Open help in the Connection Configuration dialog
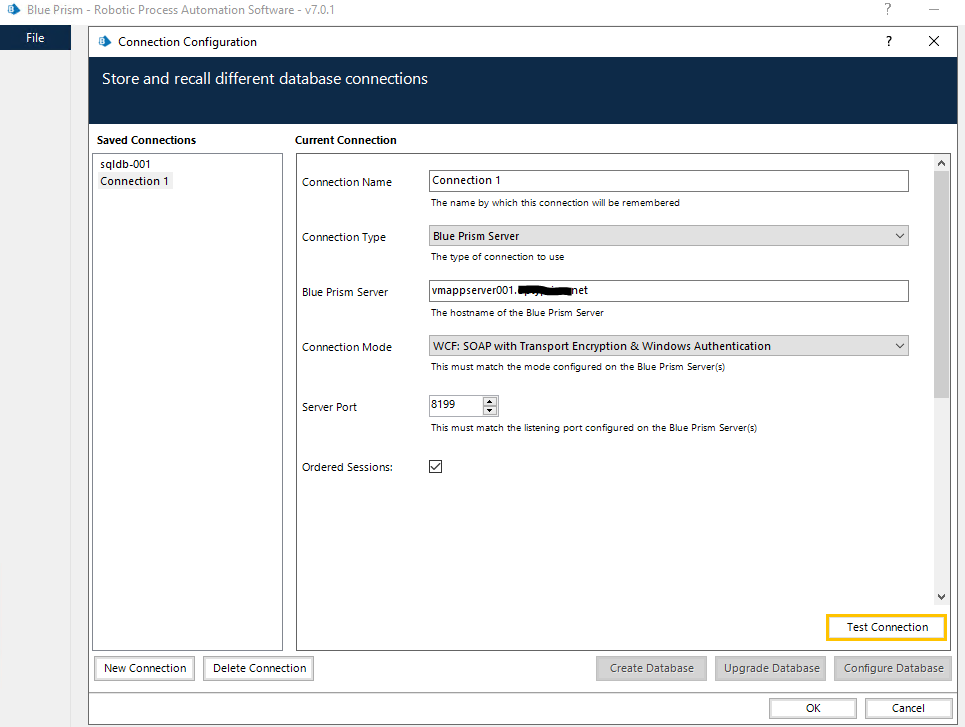The height and width of the screenshot is (727, 965). (x=889, y=41)
